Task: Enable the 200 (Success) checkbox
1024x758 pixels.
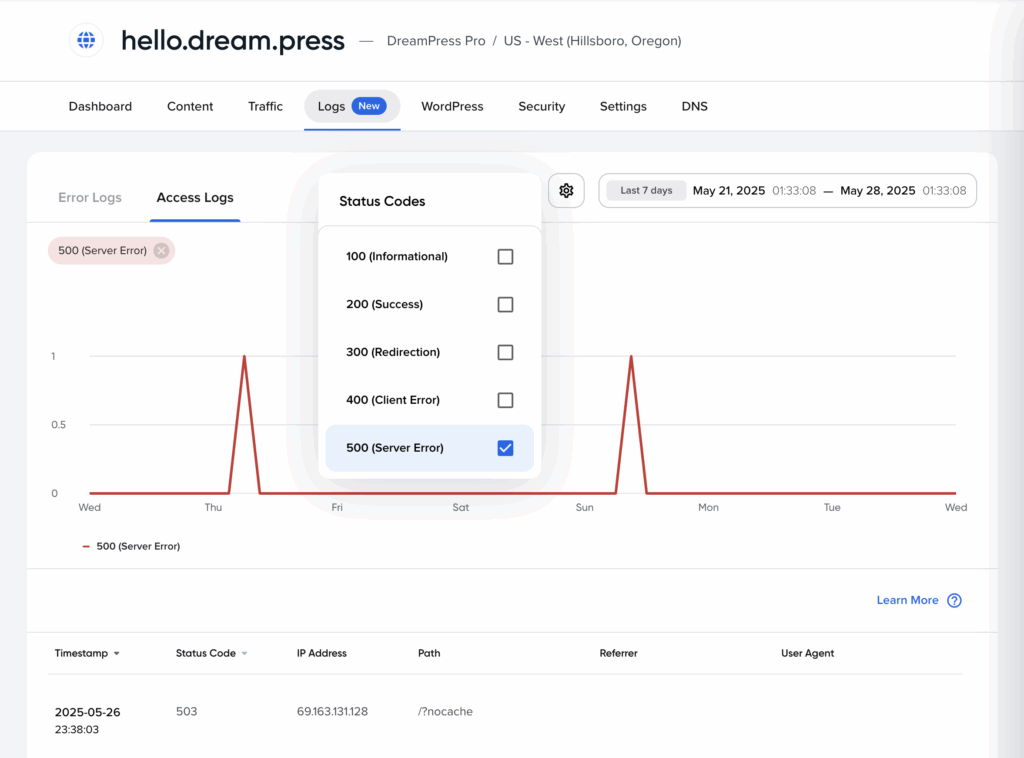Action: pos(505,305)
